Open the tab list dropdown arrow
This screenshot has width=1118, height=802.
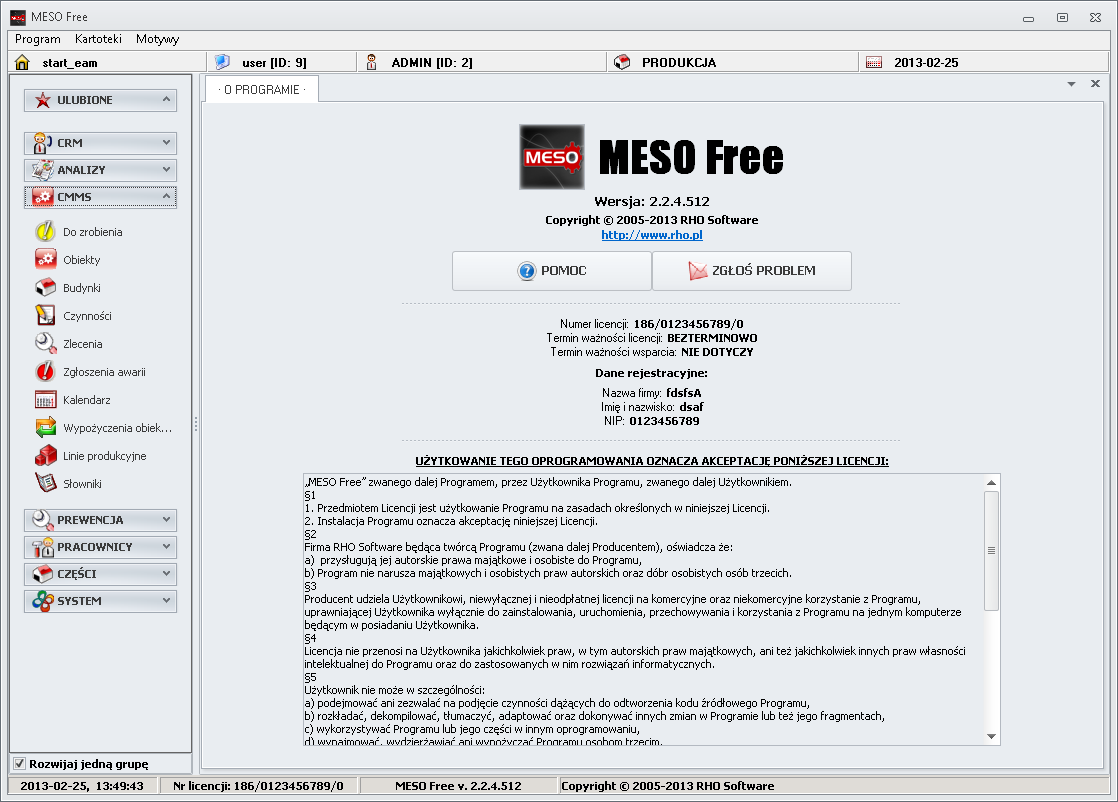1071,84
